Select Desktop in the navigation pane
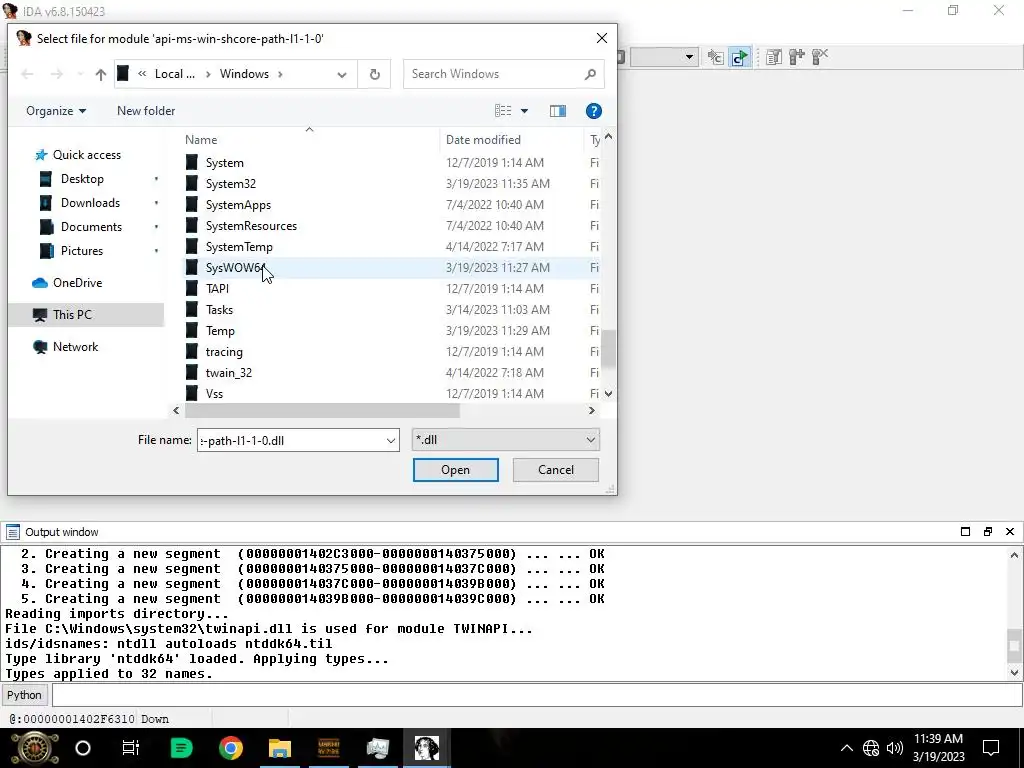The image size is (1024, 768). click(x=82, y=179)
